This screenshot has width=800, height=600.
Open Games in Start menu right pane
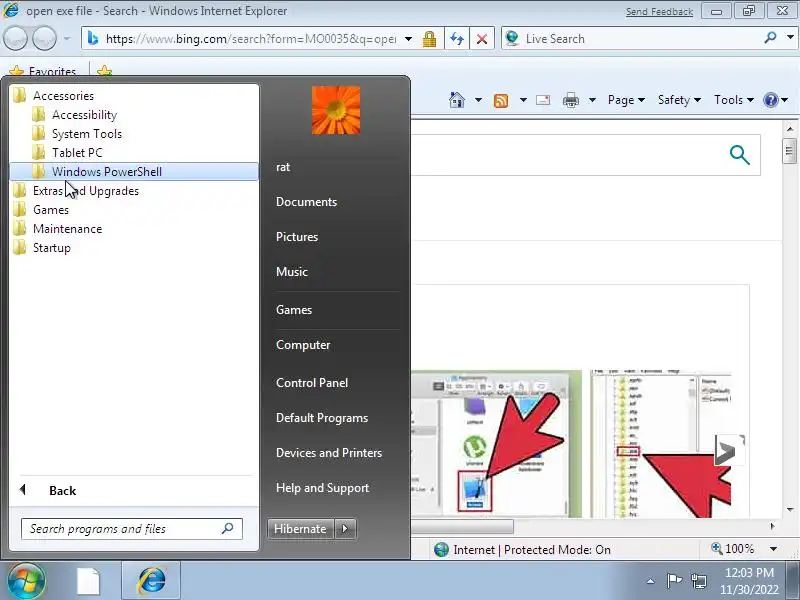(x=294, y=310)
